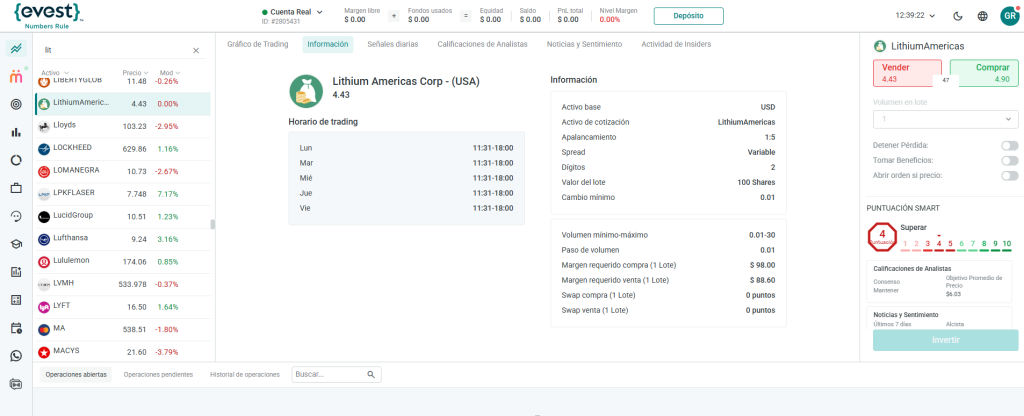Open Noticias y Sentimiento tab
Viewport: 1024px width, 416px height.
tap(584, 44)
